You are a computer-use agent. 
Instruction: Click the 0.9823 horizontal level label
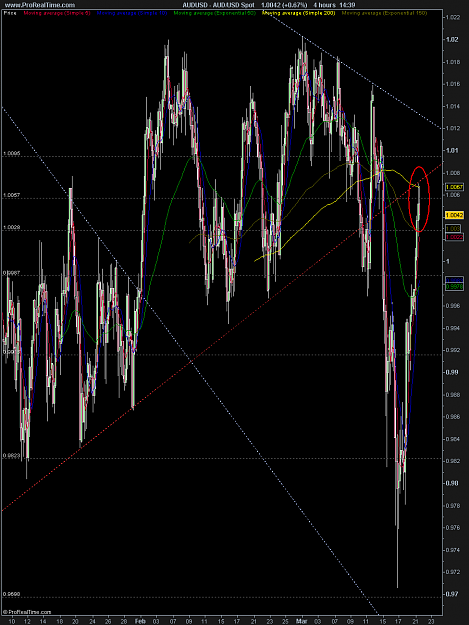point(12,455)
